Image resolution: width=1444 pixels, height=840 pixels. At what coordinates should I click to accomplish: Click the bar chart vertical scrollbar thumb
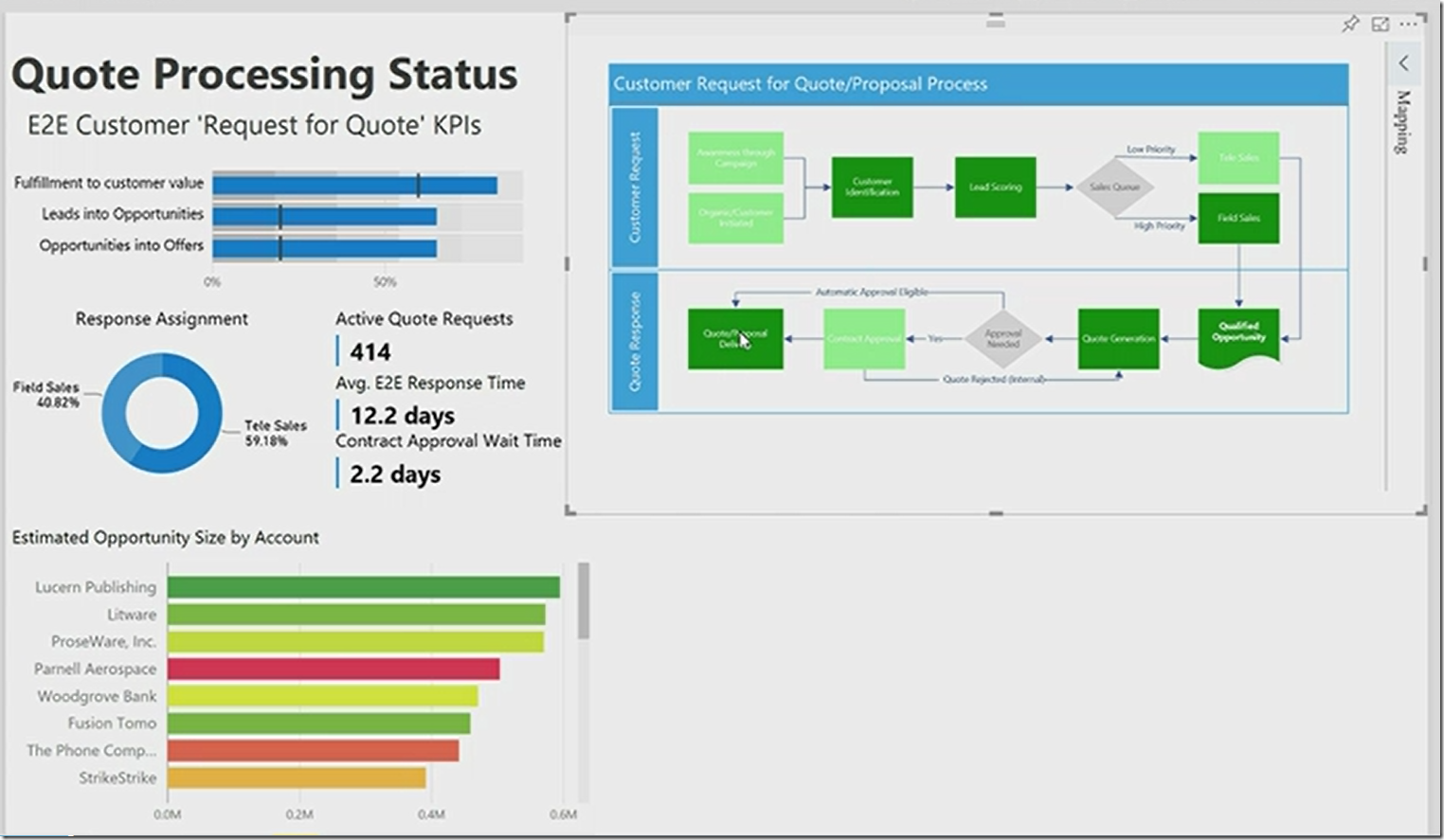pos(584,600)
